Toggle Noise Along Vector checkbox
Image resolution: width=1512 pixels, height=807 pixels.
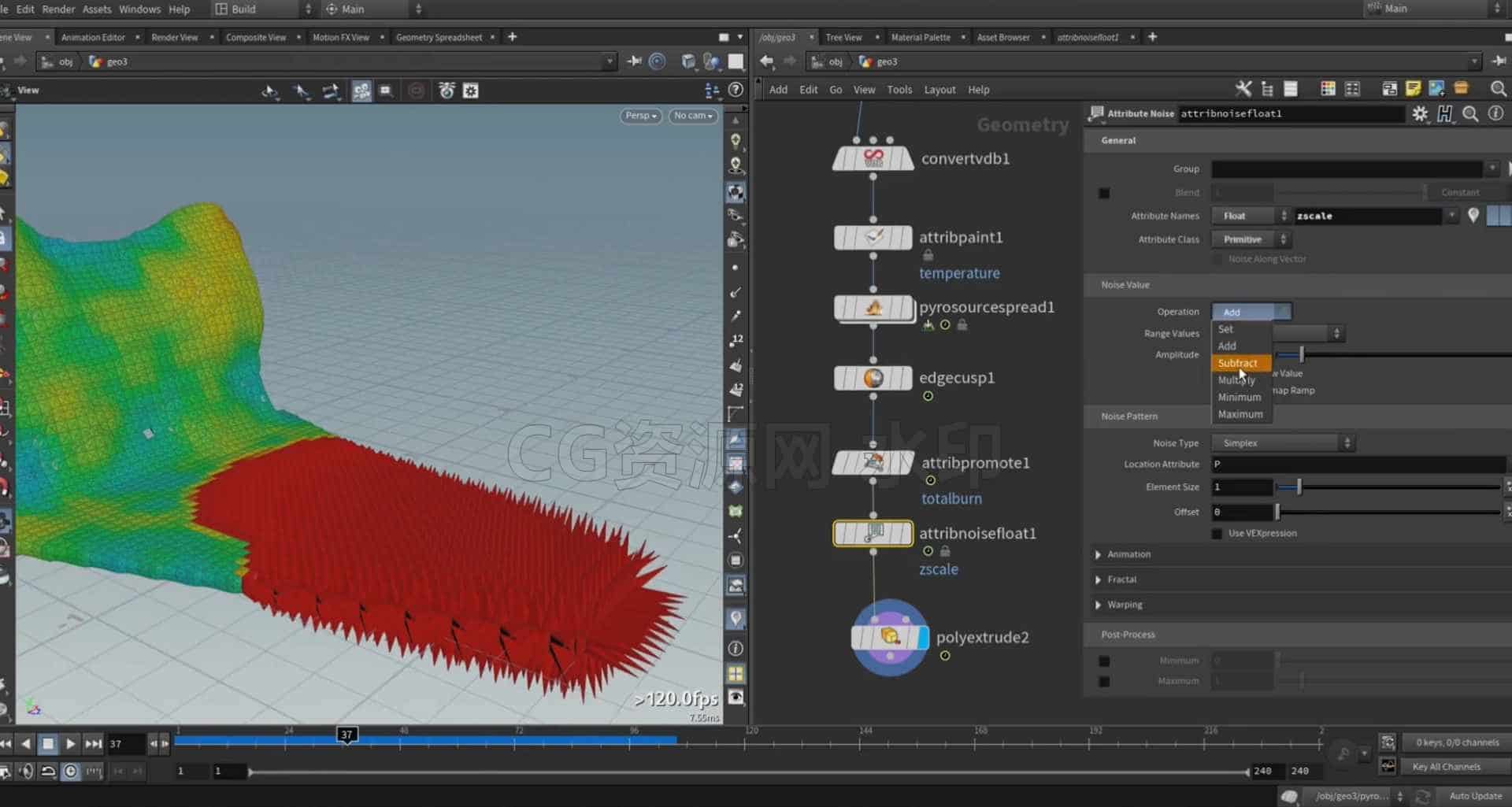(1217, 259)
